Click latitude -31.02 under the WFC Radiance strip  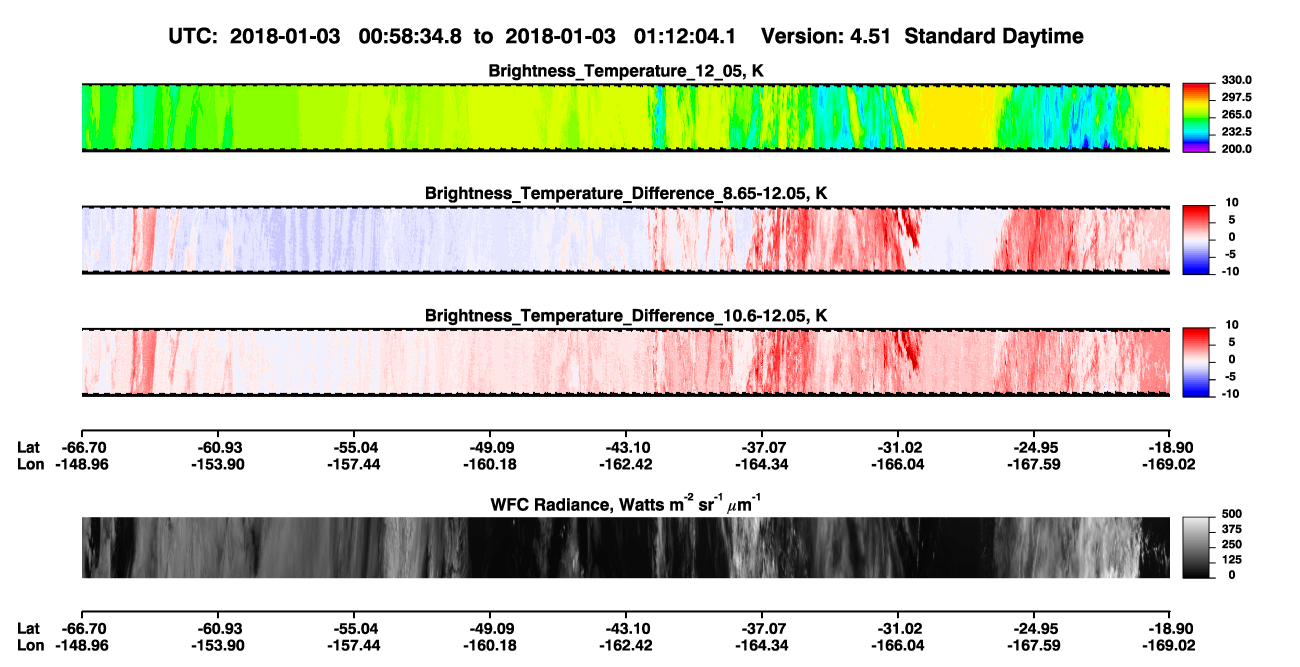tap(898, 628)
